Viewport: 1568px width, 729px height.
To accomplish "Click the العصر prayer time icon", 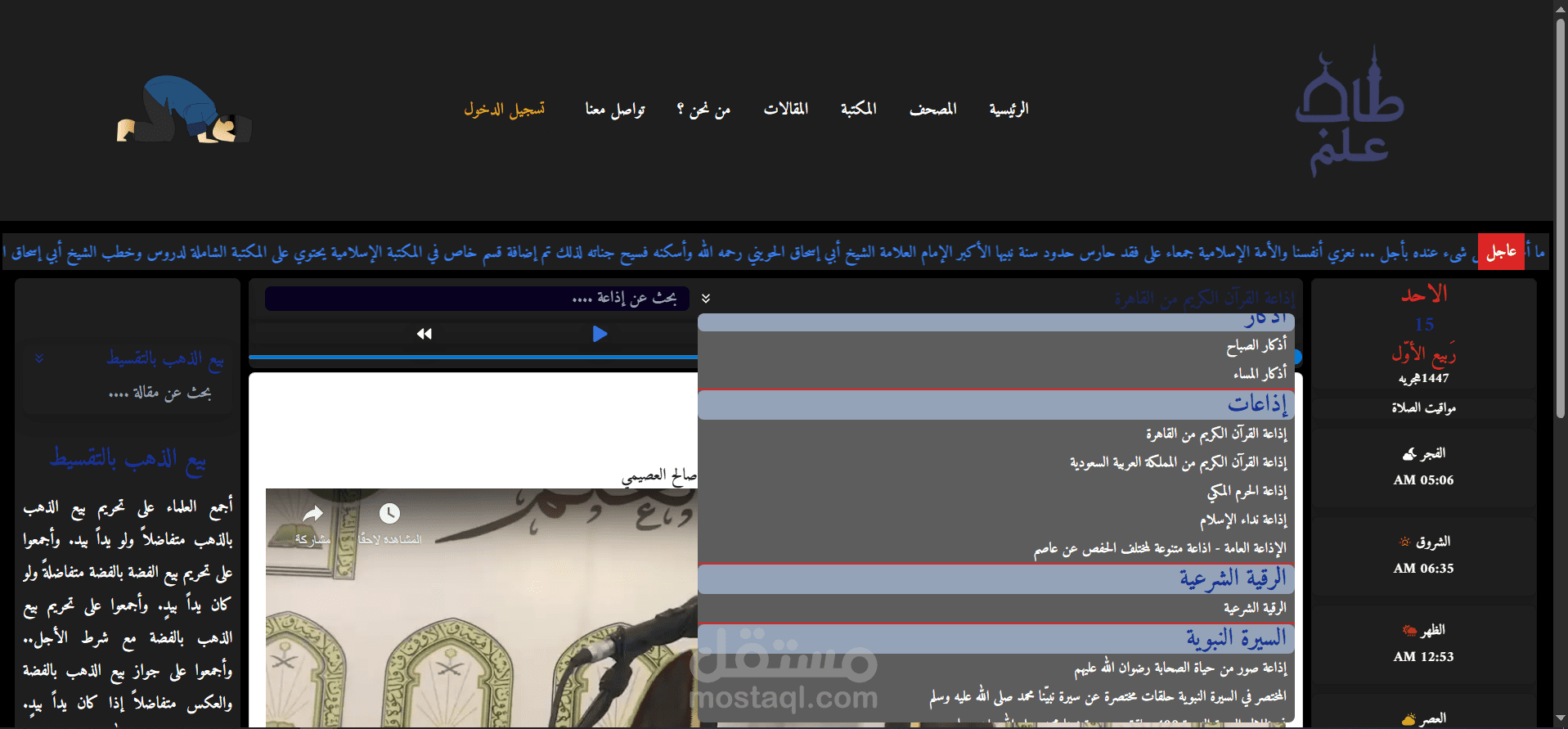I will tap(1409, 719).
